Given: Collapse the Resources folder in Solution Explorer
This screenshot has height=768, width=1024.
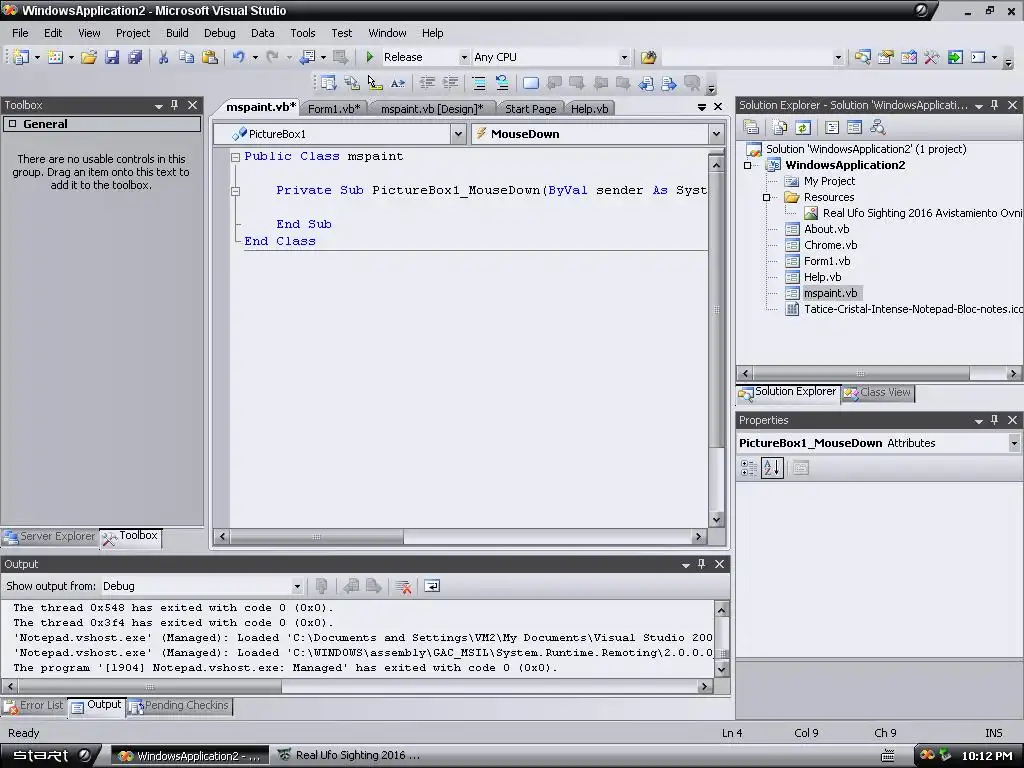Looking at the screenshot, I should click(x=767, y=197).
